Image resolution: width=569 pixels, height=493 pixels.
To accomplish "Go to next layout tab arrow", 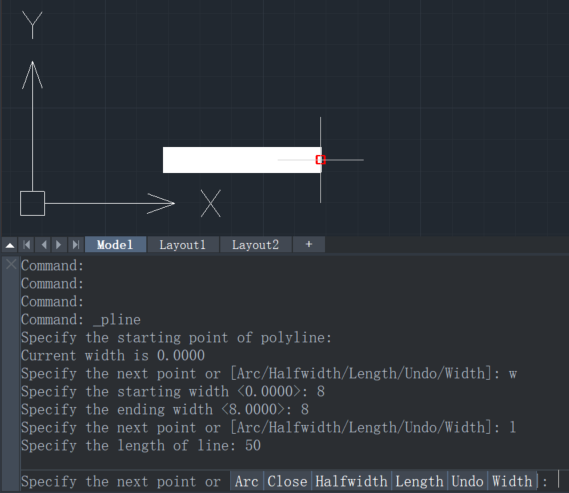I will tap(59, 245).
